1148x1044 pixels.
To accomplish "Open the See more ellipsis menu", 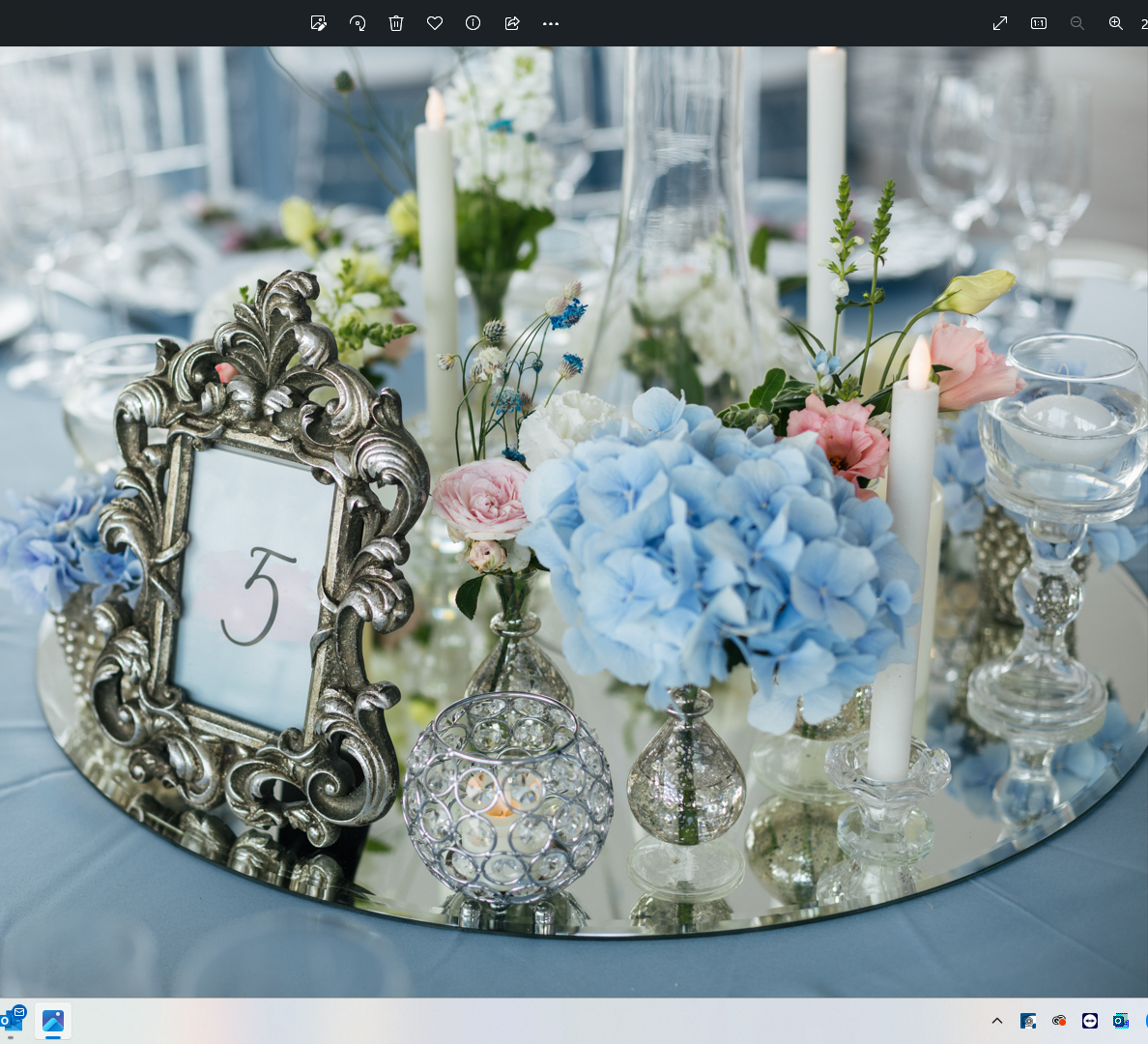I will (x=551, y=23).
